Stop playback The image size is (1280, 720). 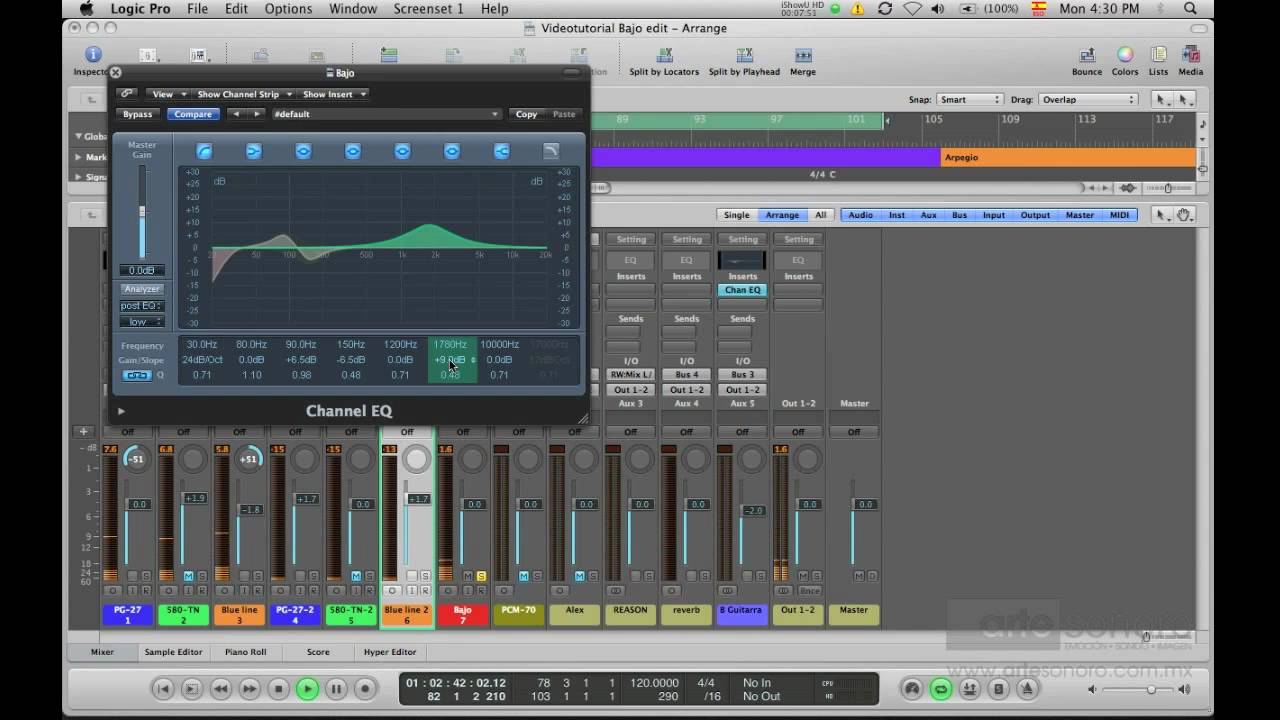click(279, 688)
